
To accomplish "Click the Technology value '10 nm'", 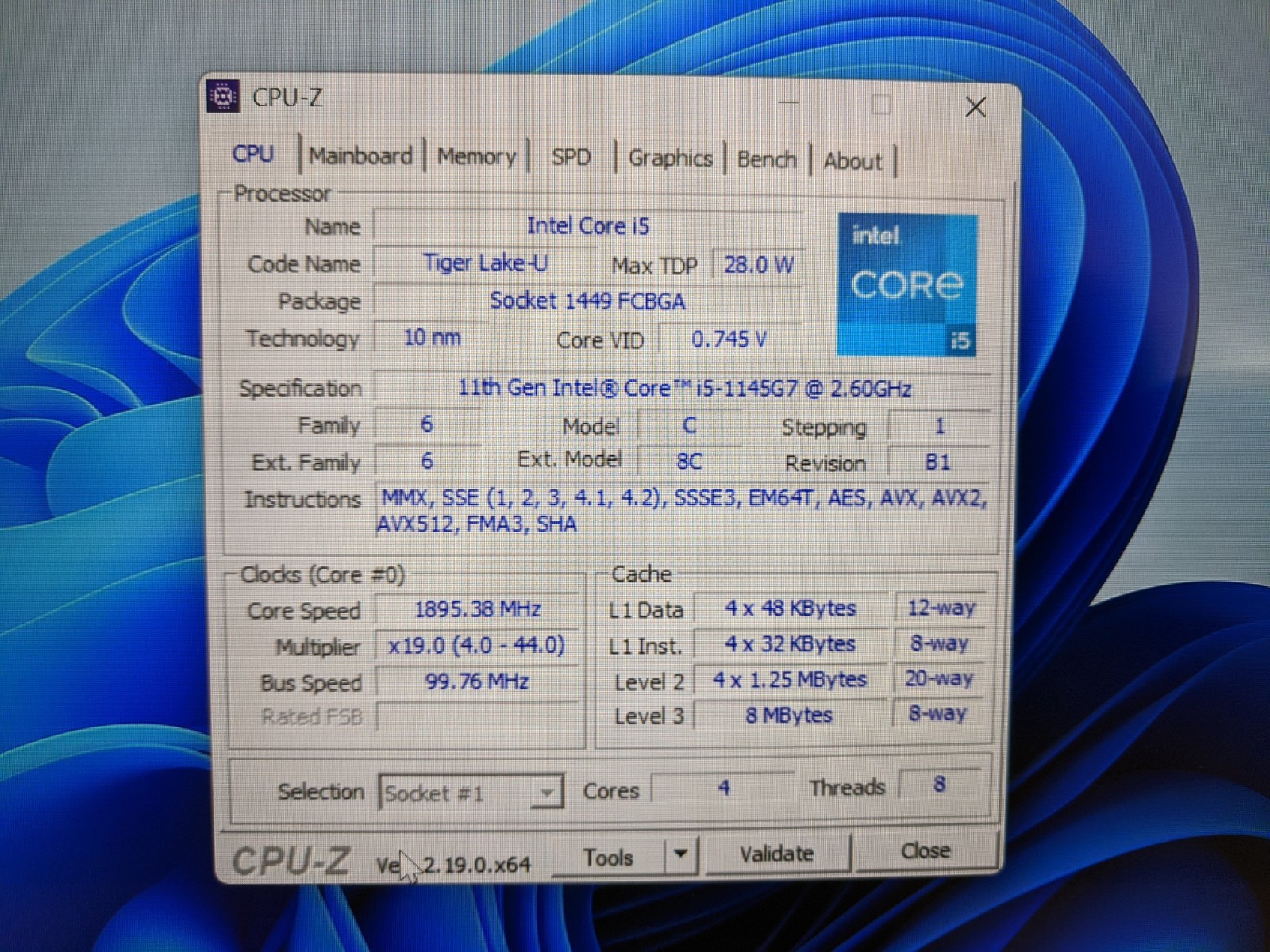I will tap(432, 337).
